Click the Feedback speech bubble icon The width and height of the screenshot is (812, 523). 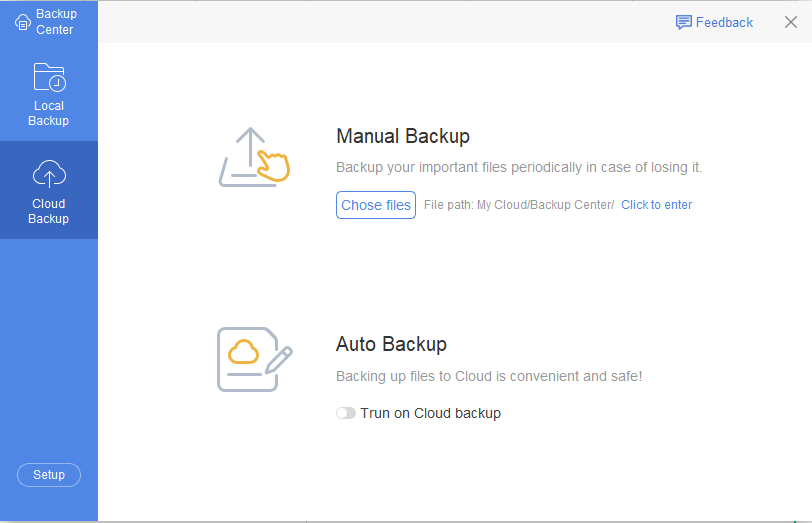pyautogui.click(x=684, y=22)
